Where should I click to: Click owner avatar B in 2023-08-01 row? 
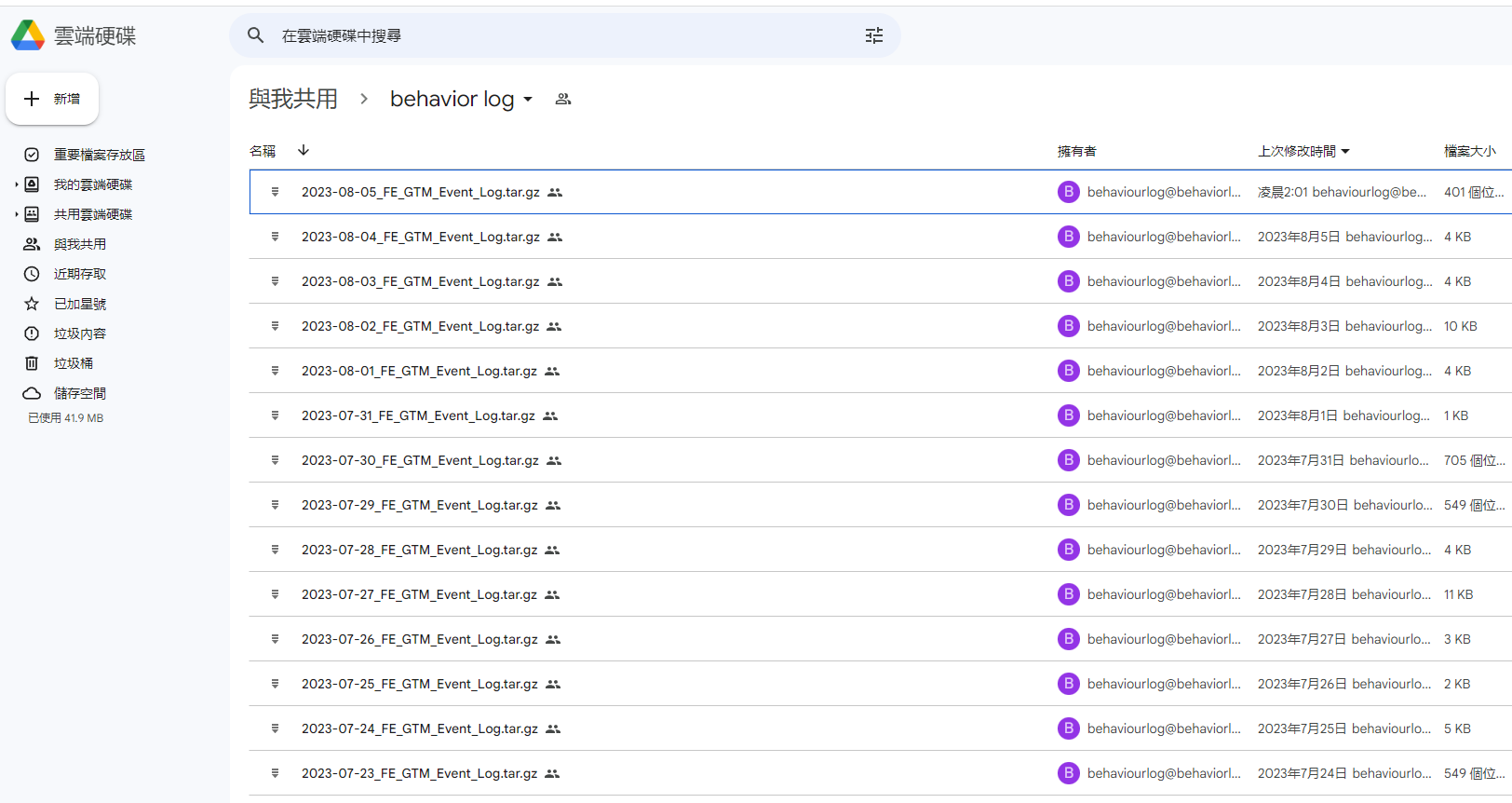click(x=1068, y=371)
